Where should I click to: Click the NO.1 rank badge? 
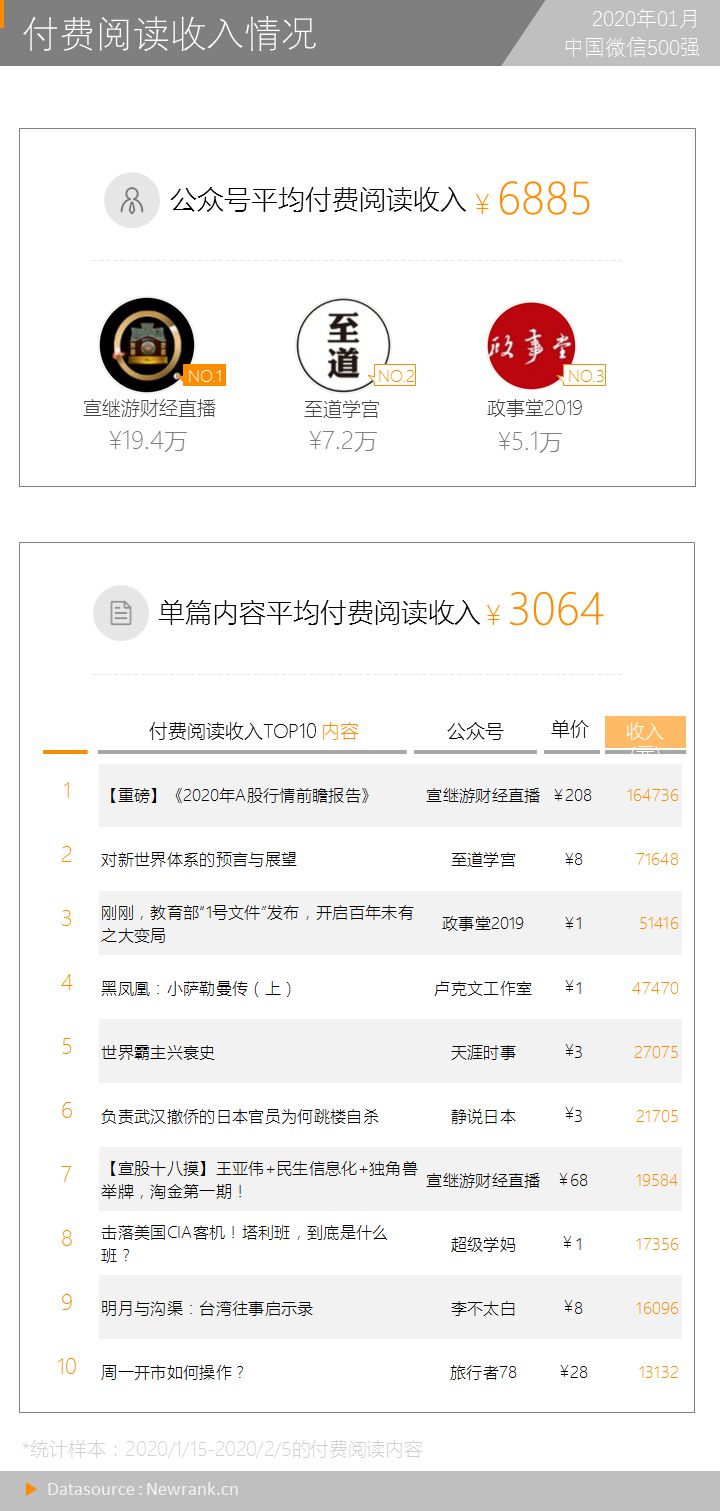point(204,376)
